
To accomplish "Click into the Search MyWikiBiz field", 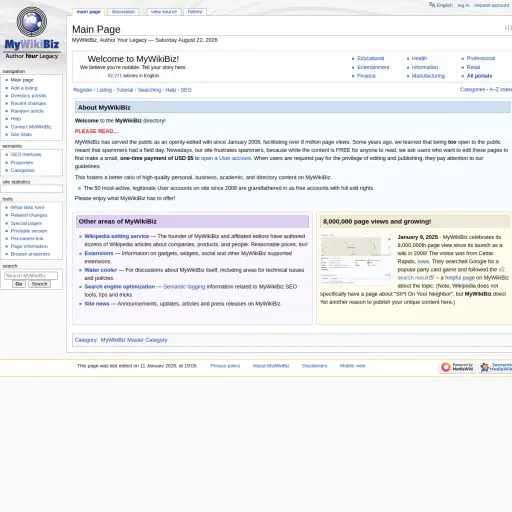I will [31, 276].
